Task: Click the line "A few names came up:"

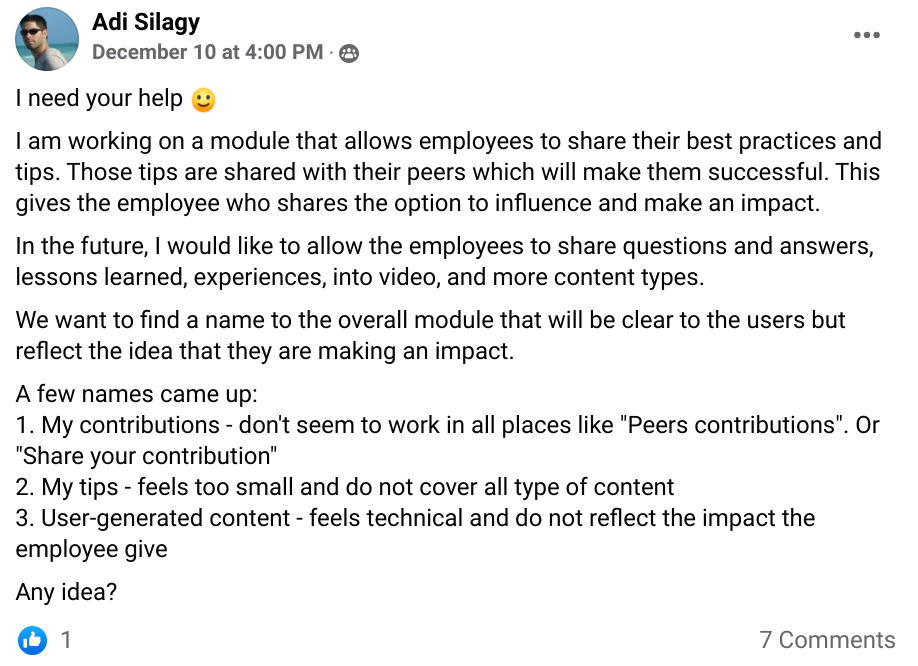Action: pyautogui.click(x=137, y=394)
